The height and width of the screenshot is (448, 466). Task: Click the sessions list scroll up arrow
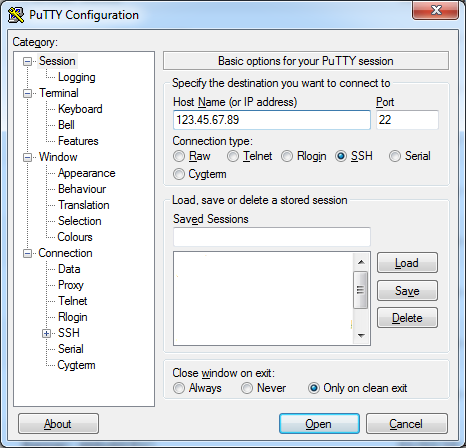[361, 262]
